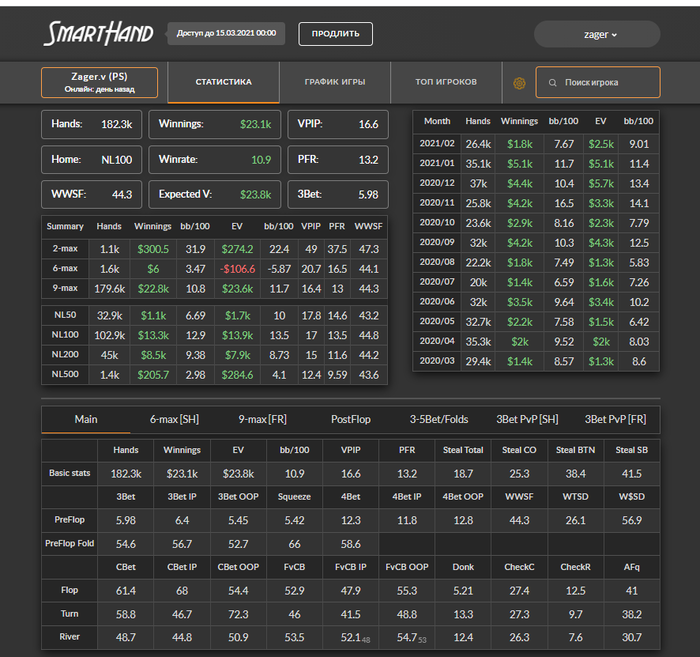Image resolution: width=700 pixels, height=657 pixels.
Task: Click the SmartHand logo
Action: 99,33
